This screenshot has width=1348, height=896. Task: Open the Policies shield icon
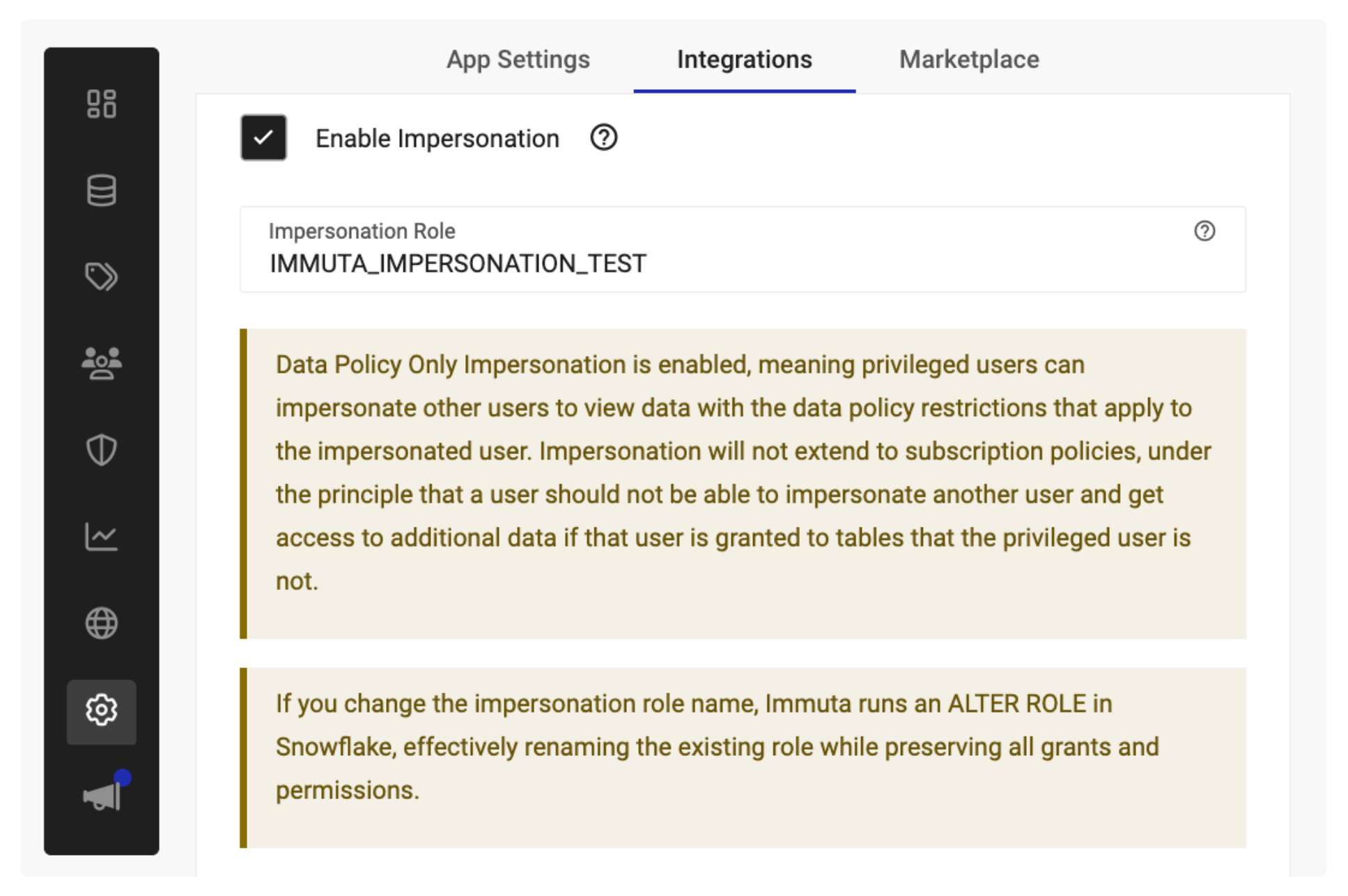(101, 449)
